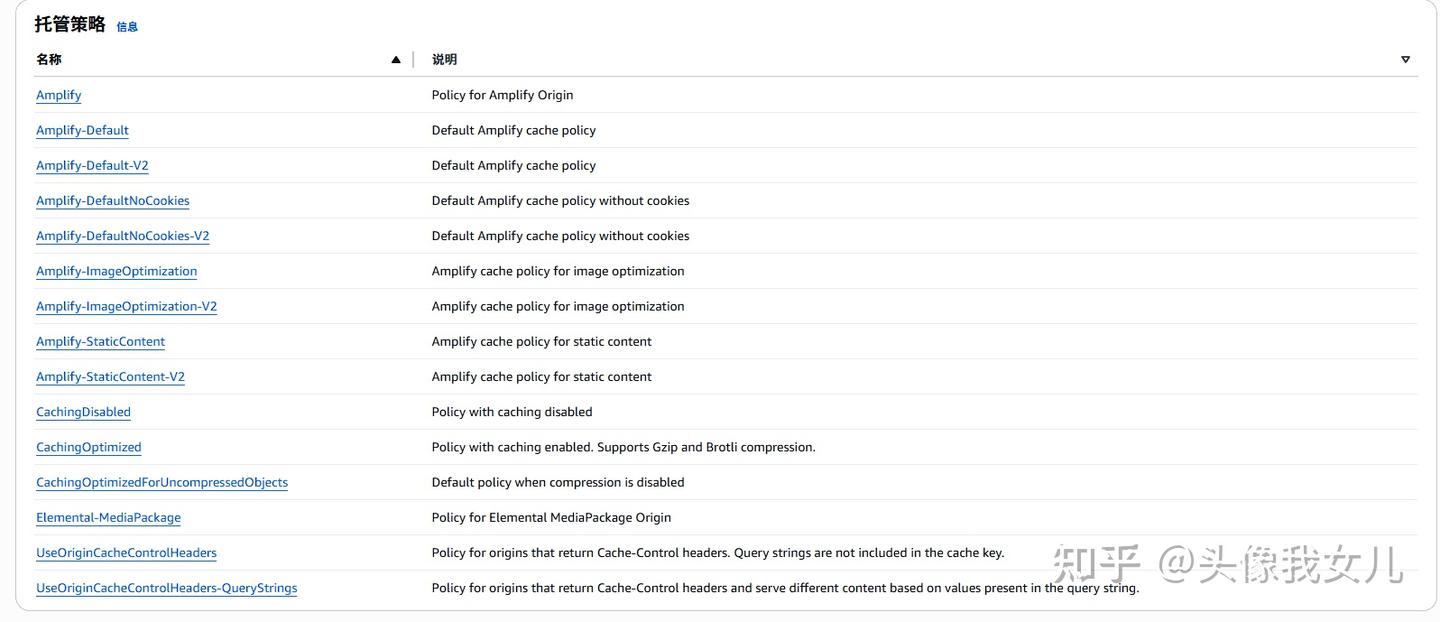Sort by the 说明 column descending arrow

click(1405, 60)
